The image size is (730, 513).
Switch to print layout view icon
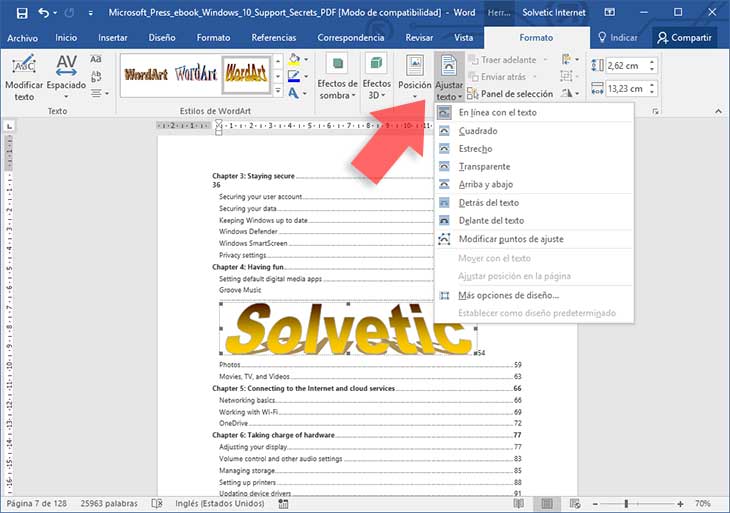(x=547, y=504)
